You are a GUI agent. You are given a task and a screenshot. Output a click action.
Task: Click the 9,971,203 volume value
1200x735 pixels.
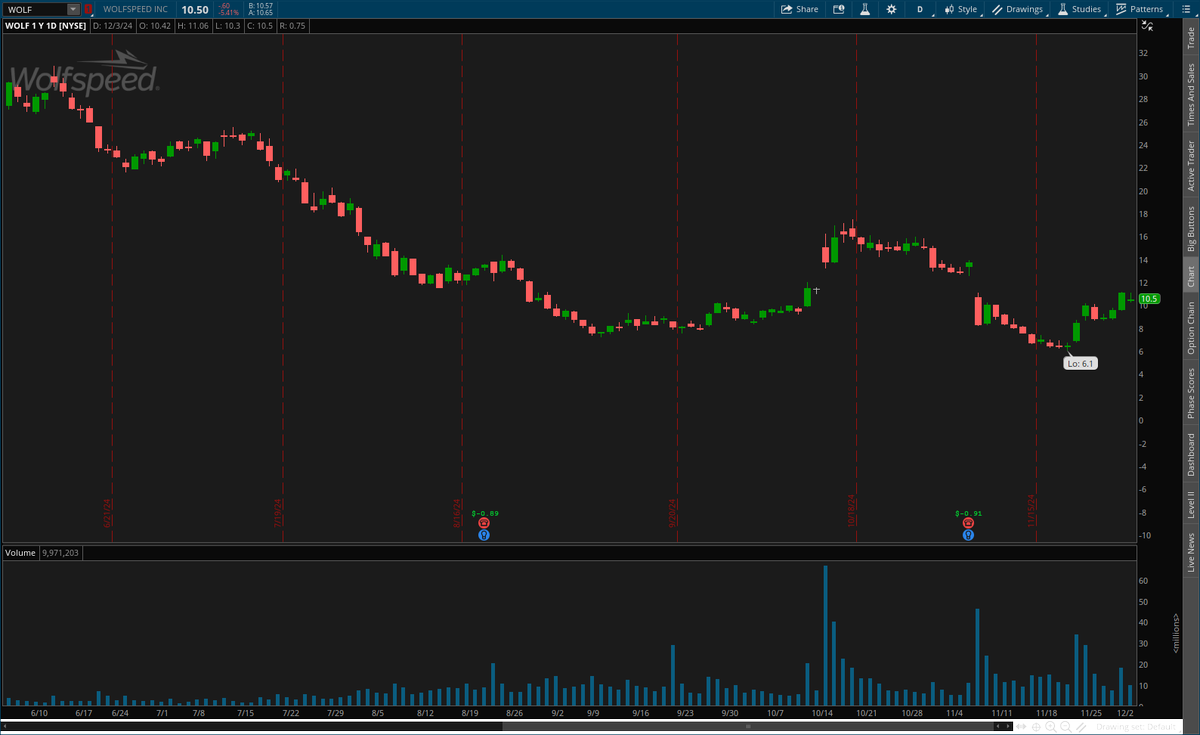click(61, 553)
